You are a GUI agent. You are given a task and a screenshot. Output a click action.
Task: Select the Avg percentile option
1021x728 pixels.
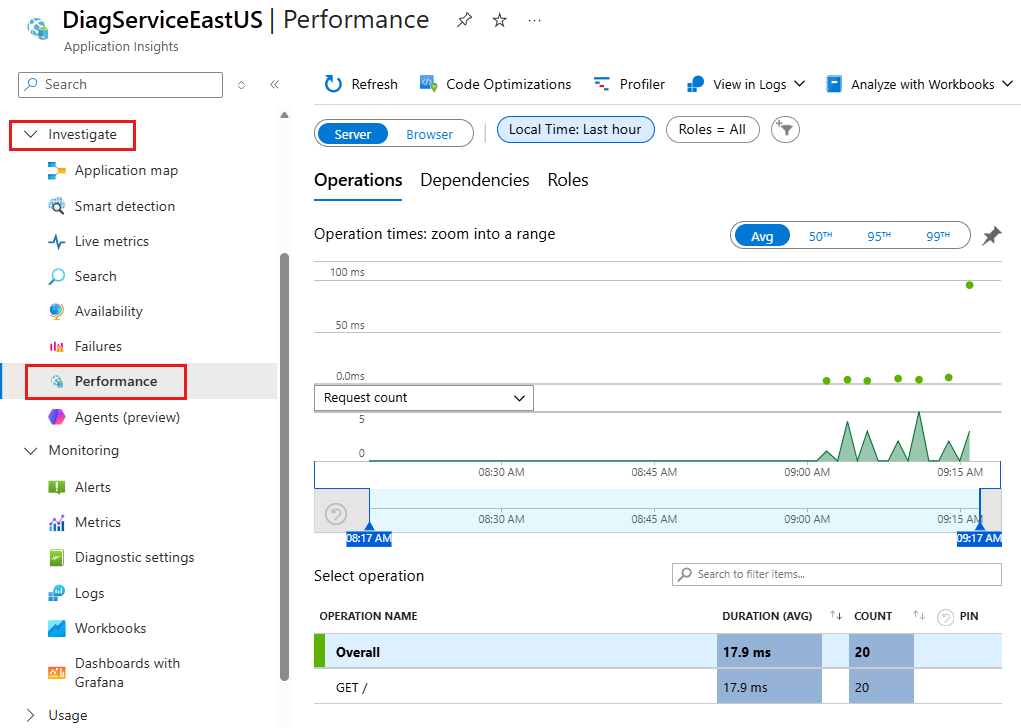click(762, 236)
